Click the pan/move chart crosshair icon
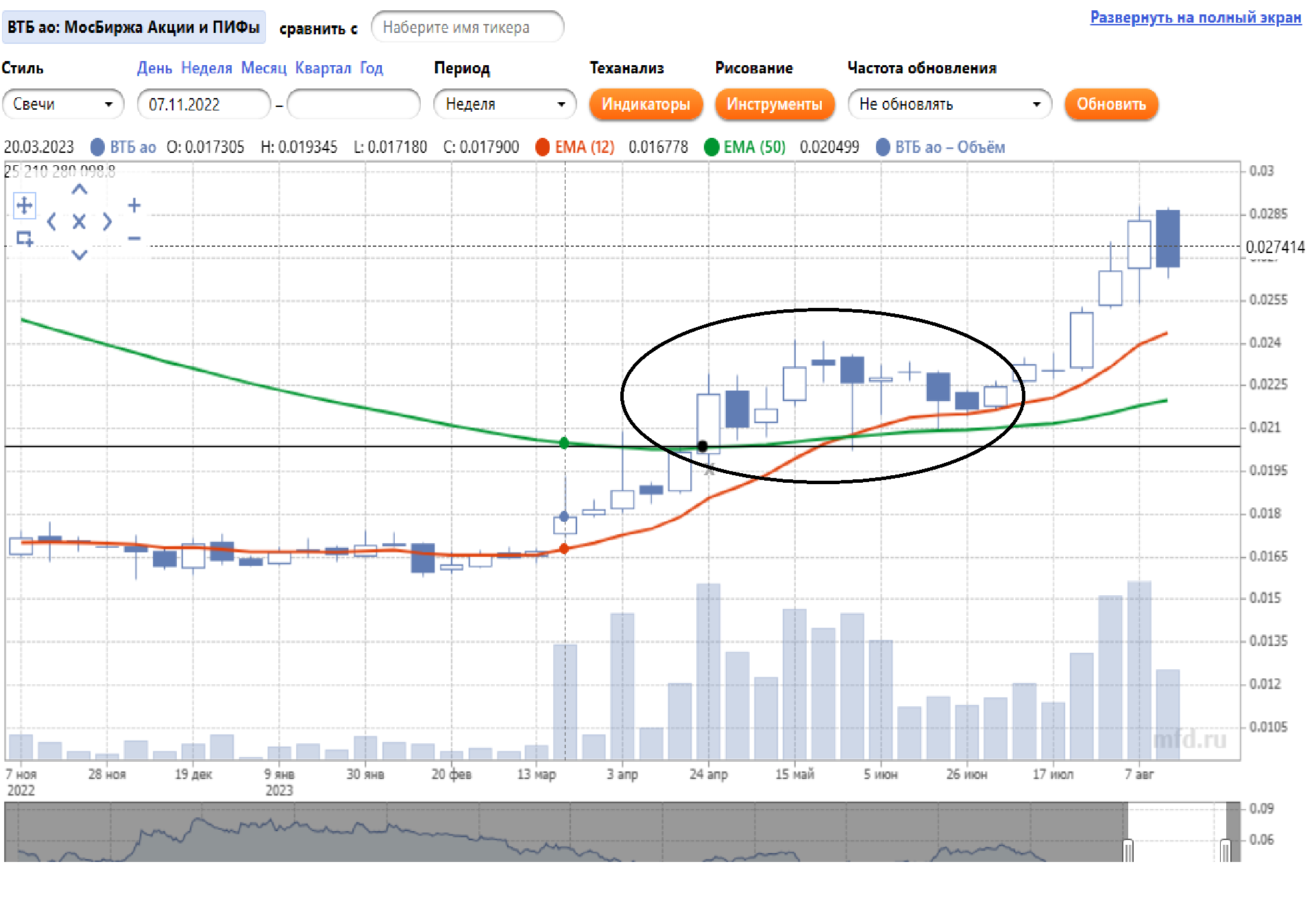This screenshot has width=1316, height=923. point(25,205)
